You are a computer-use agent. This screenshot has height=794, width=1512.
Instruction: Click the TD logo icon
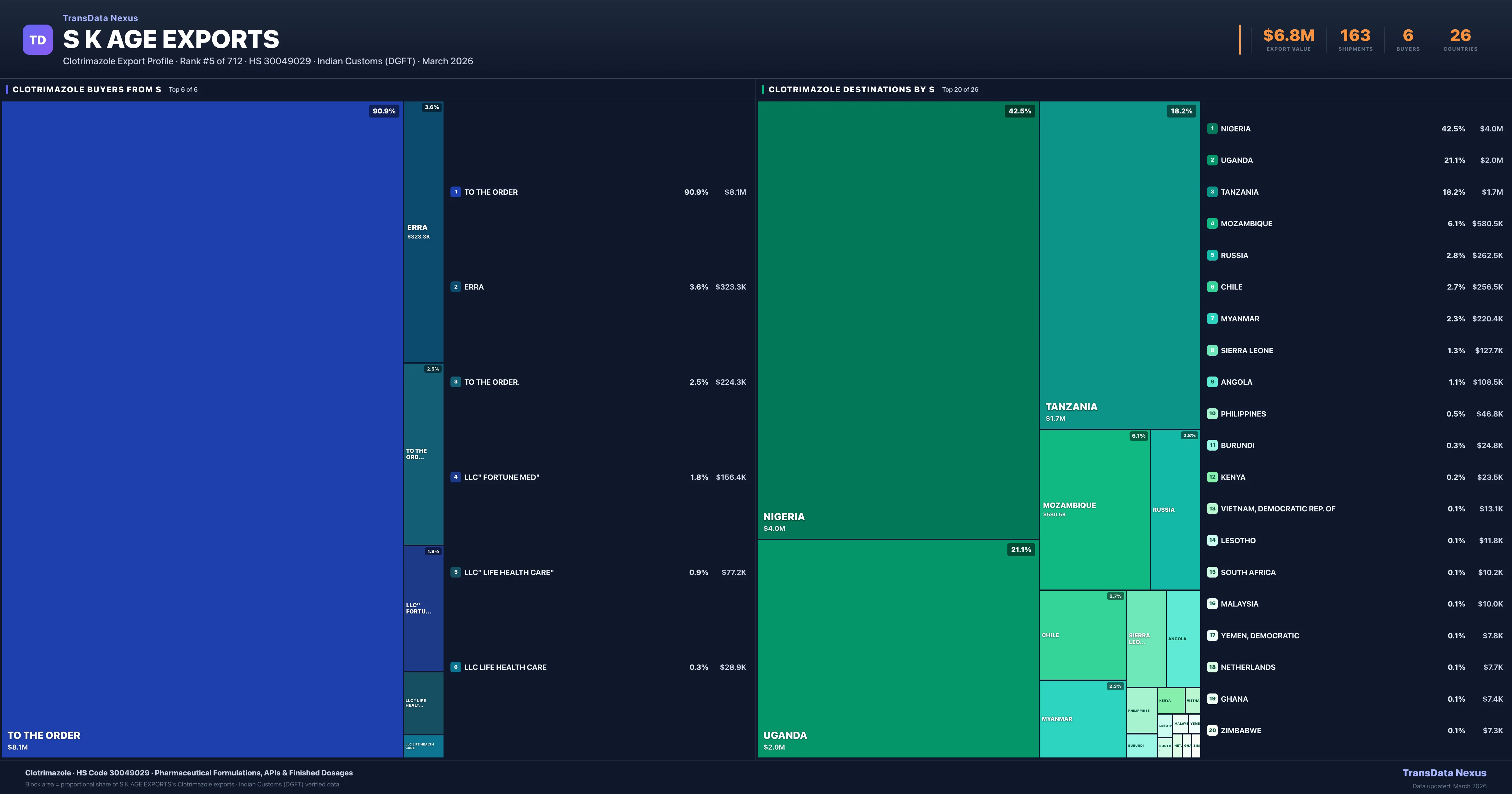(37, 40)
